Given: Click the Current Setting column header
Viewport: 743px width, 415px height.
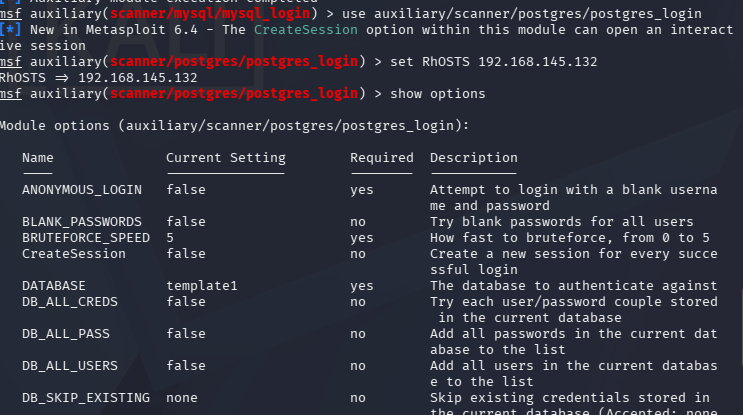Looking at the screenshot, I should 226,158.
